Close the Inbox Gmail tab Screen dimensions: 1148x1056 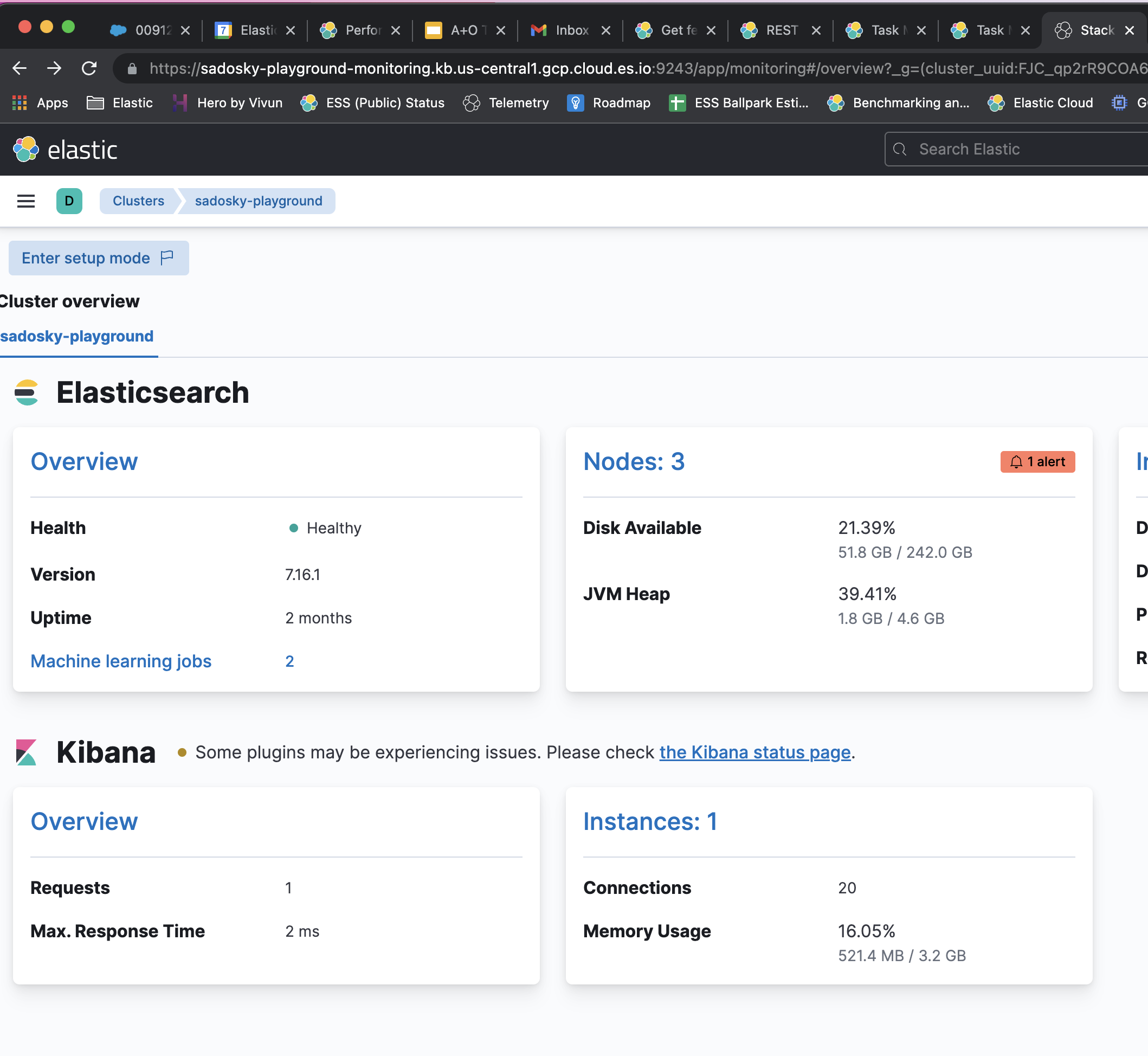[x=606, y=30]
